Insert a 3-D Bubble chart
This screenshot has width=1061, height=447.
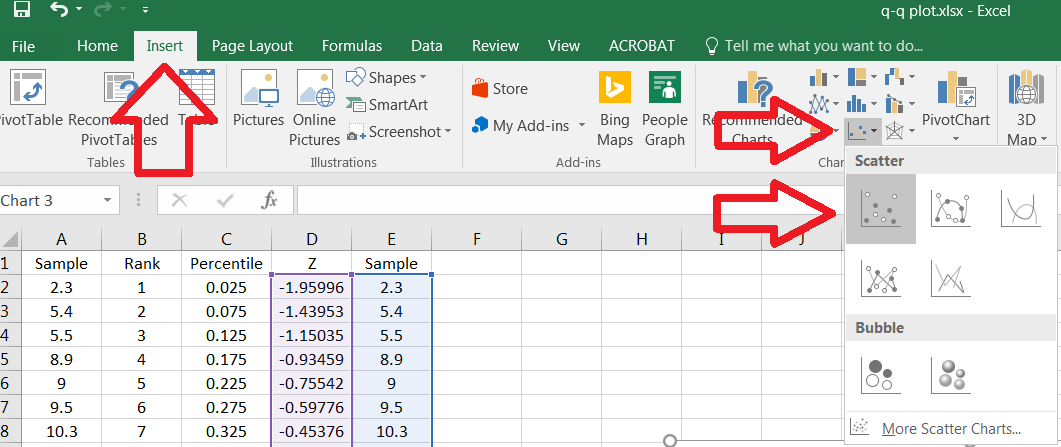pyautogui.click(x=950, y=375)
